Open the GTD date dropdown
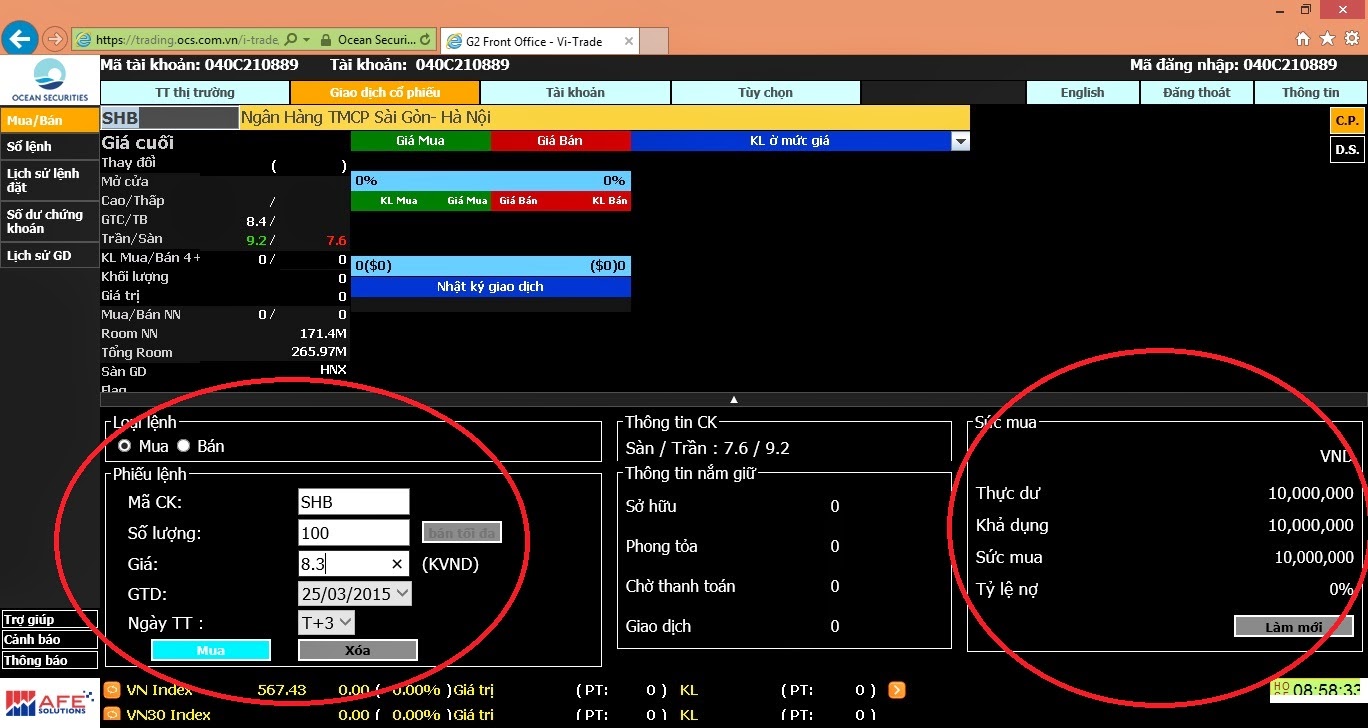The width and height of the screenshot is (1368, 728). tap(402, 593)
